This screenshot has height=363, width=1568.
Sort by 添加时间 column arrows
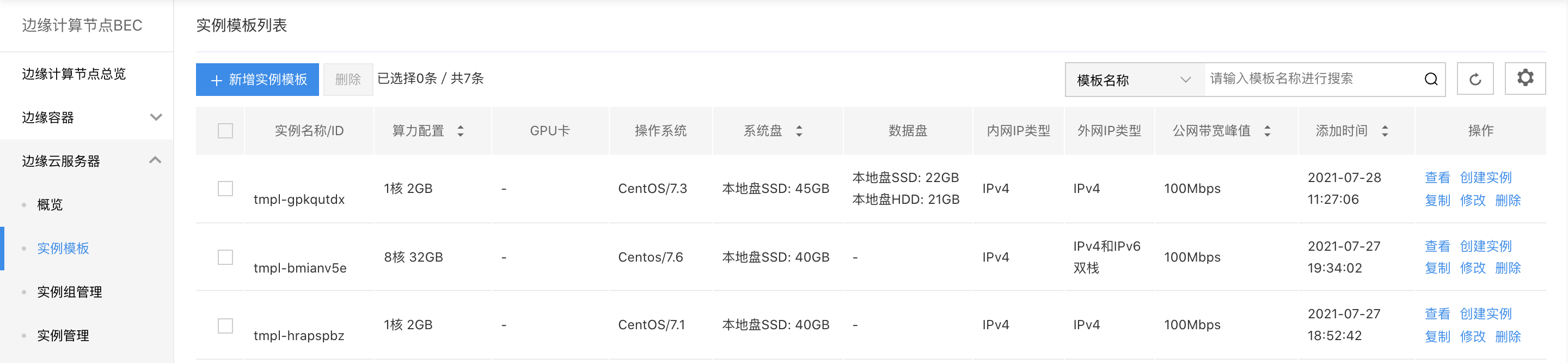click(1385, 131)
